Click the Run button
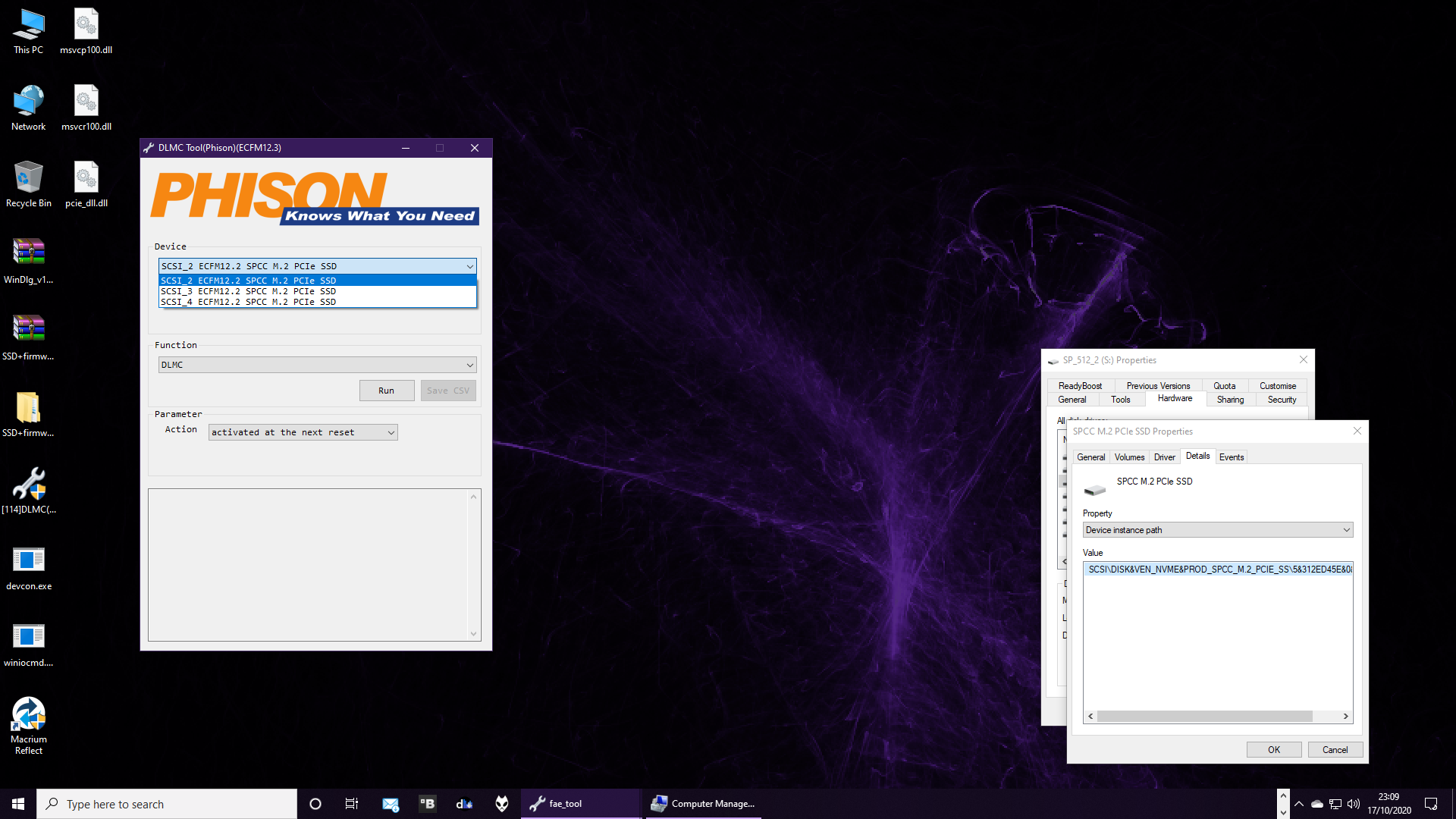The width and height of the screenshot is (1456, 819). pos(387,391)
